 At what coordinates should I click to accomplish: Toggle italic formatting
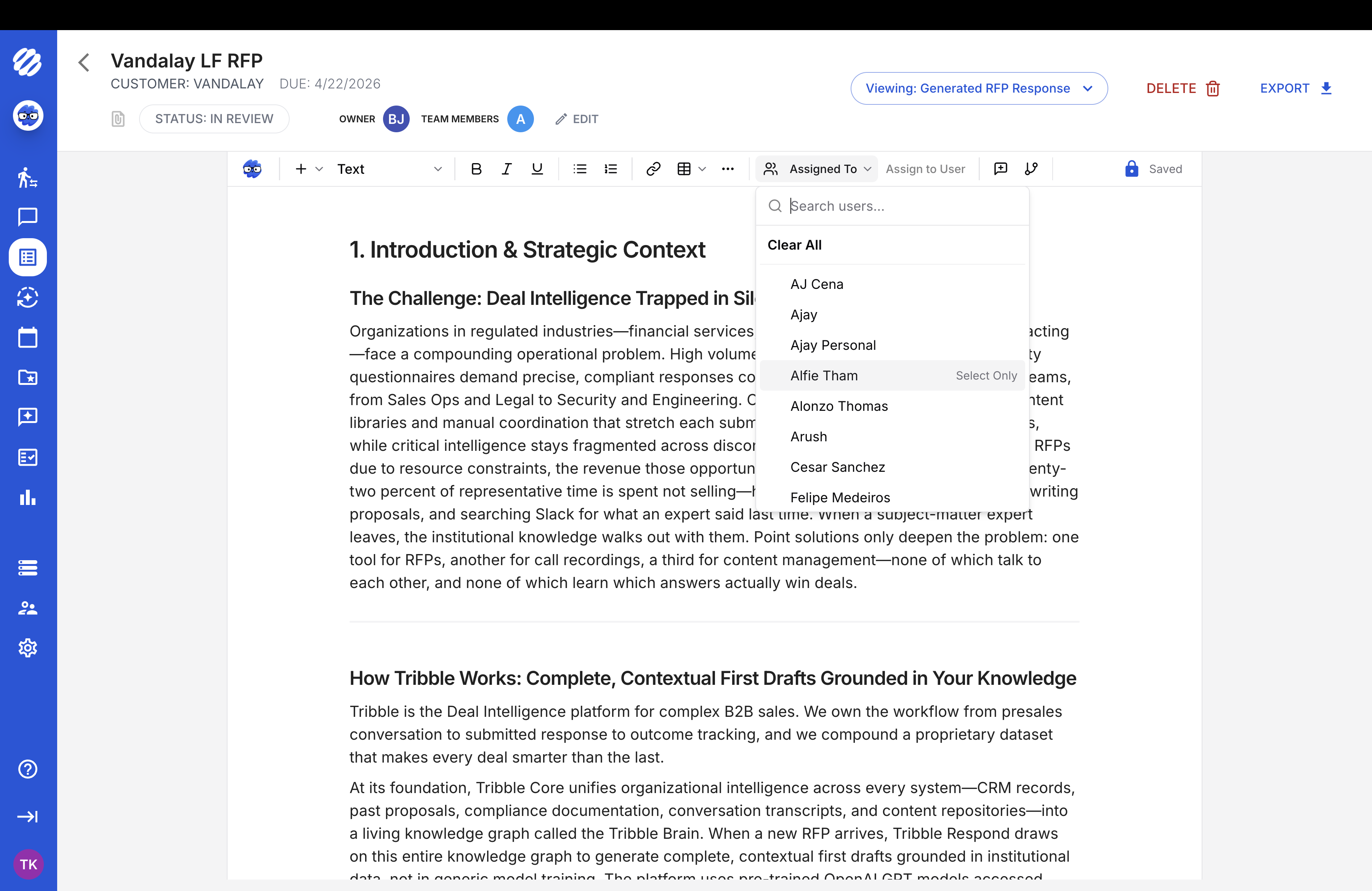click(x=507, y=169)
